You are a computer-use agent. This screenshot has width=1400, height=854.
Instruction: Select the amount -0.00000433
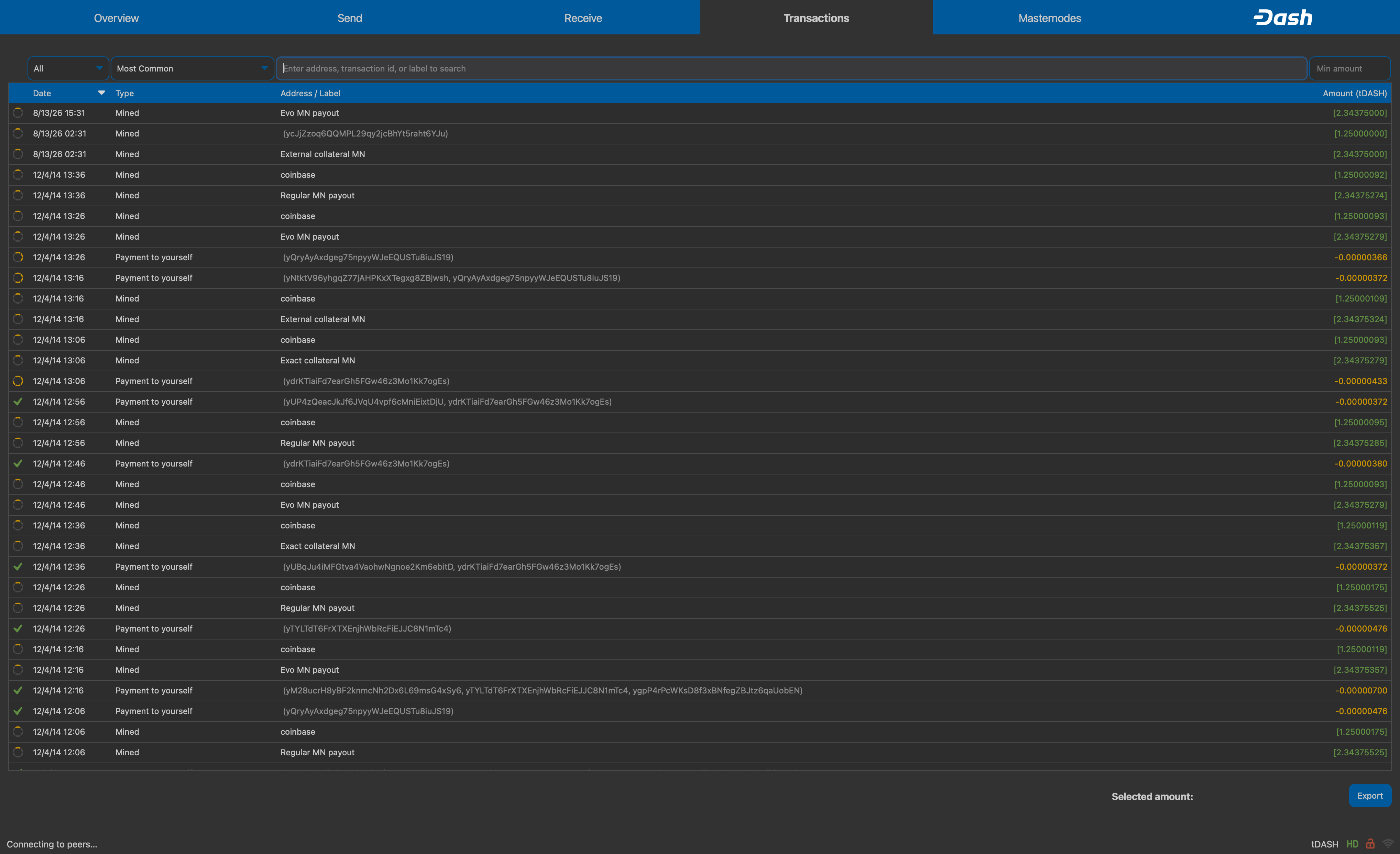coord(1361,381)
